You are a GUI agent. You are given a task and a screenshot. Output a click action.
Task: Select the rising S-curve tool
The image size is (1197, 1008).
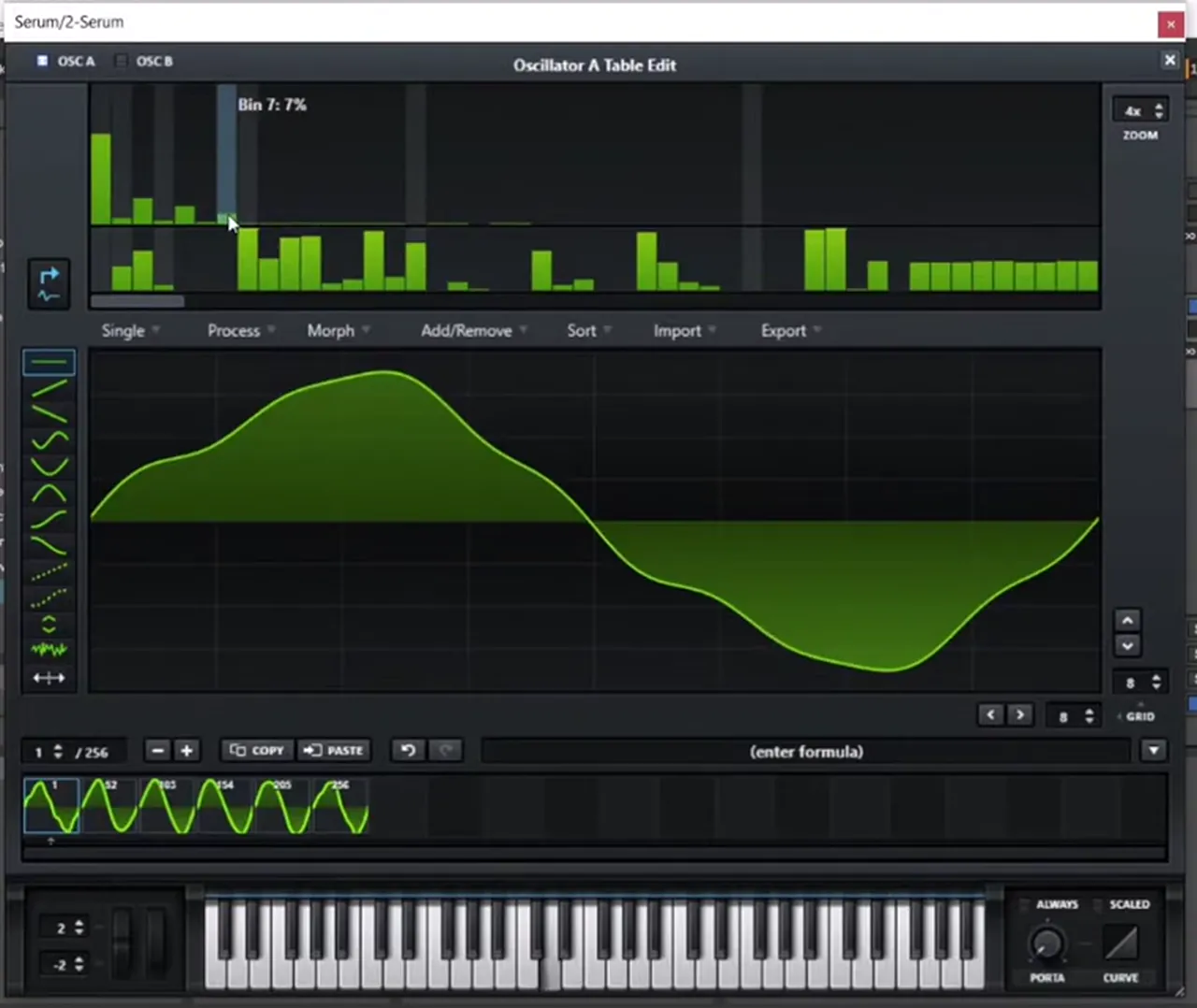tap(49, 519)
